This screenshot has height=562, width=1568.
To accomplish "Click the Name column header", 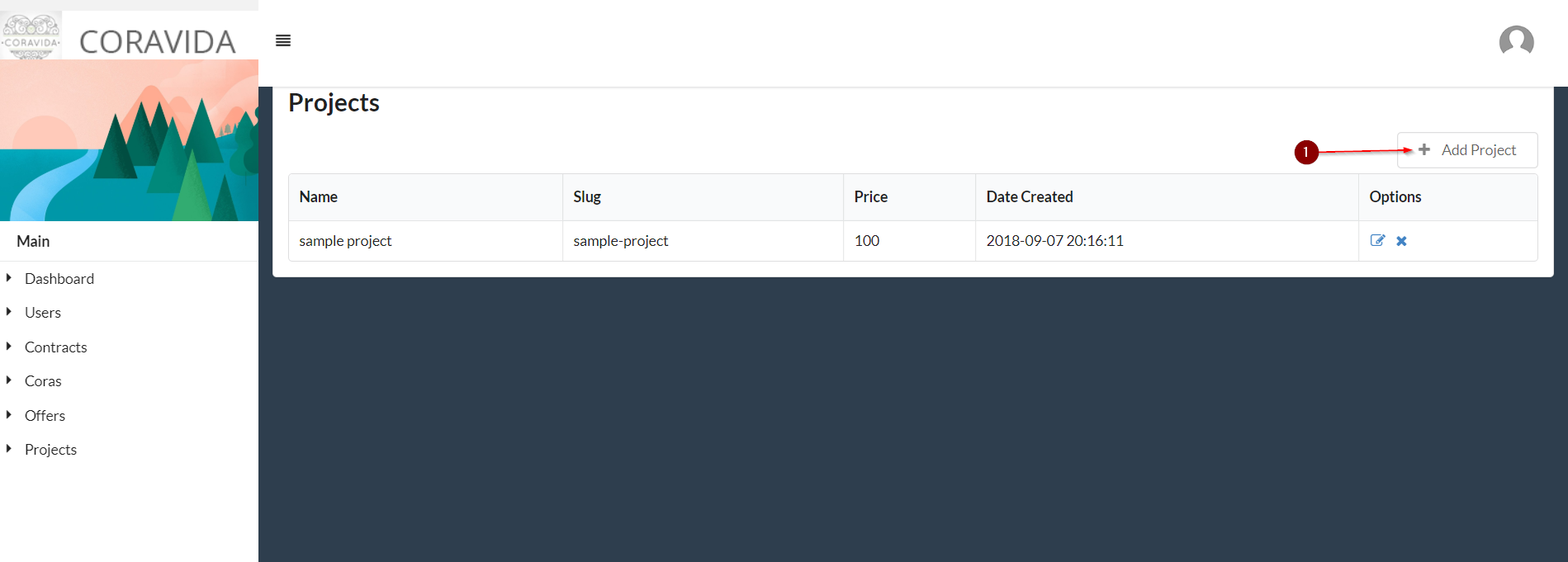I will pos(319,197).
